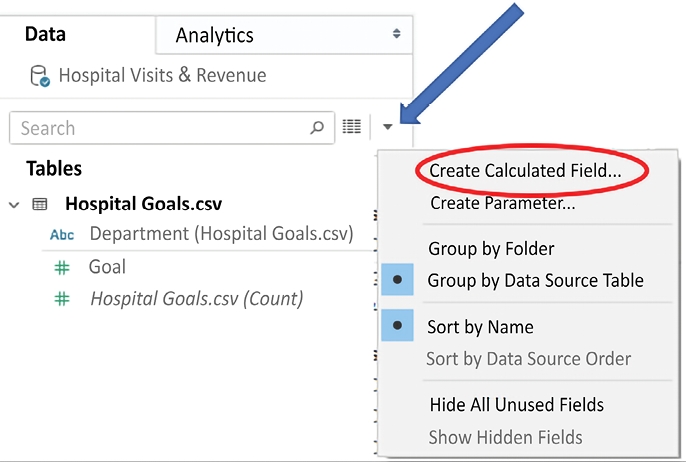This screenshot has height=462, width=686.
Task: Click the number icon beside Hospital Goals.csv (Count)
Action: click(x=62, y=298)
